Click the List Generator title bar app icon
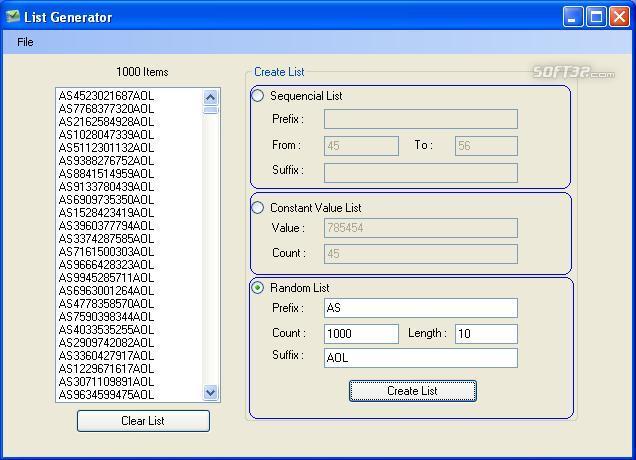This screenshot has height=460, width=636. click(13, 17)
